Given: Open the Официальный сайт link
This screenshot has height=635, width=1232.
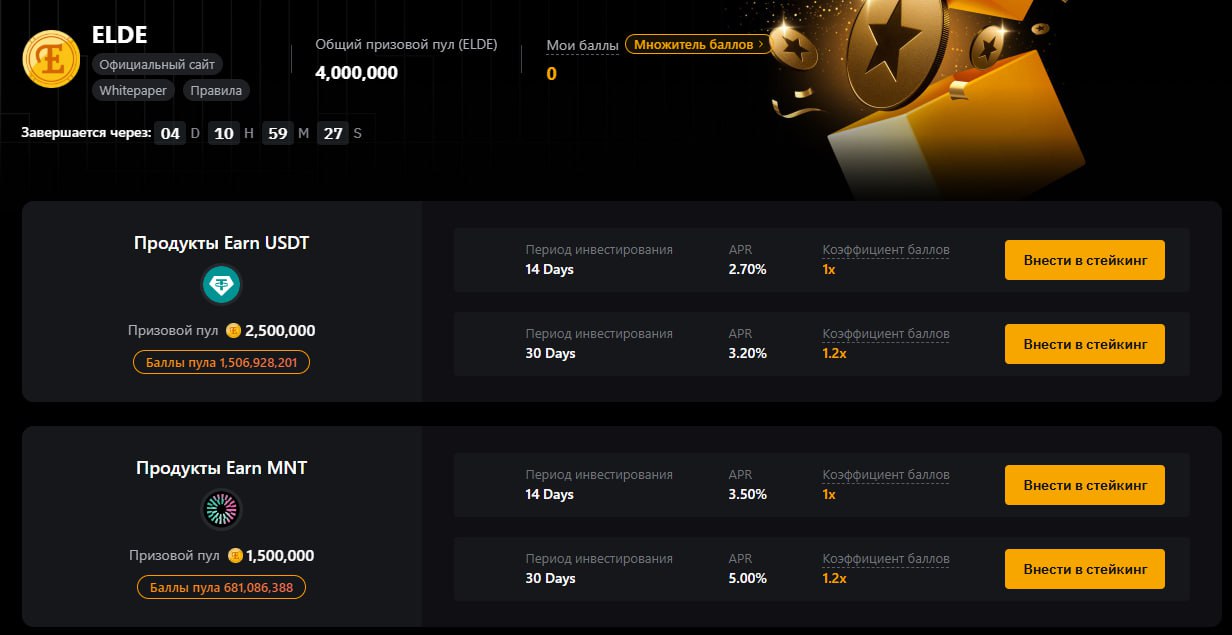Looking at the screenshot, I should [157, 64].
